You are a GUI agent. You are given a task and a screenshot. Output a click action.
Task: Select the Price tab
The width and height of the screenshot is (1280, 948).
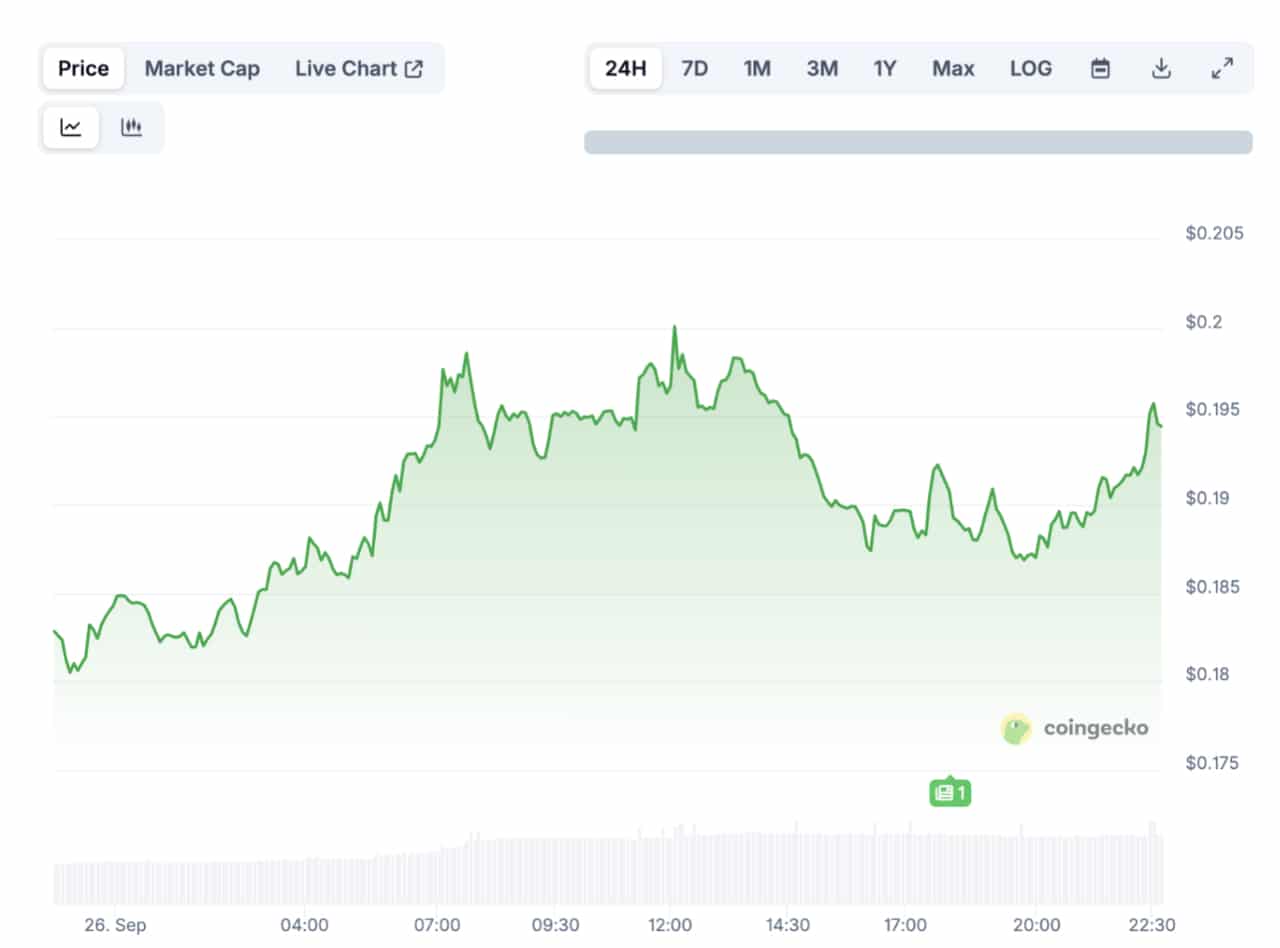coord(82,68)
